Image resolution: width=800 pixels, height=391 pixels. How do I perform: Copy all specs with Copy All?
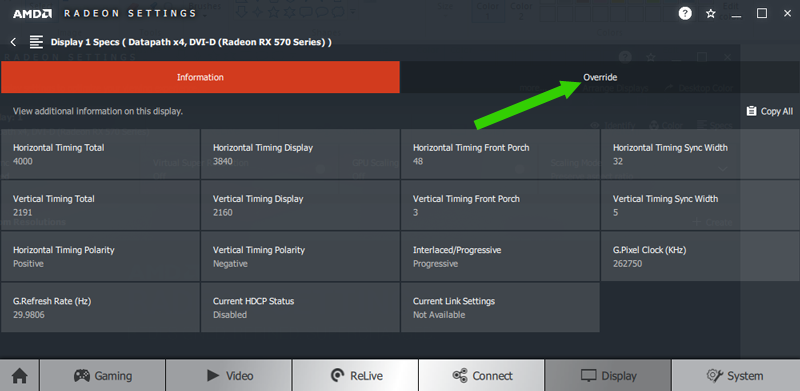point(769,111)
